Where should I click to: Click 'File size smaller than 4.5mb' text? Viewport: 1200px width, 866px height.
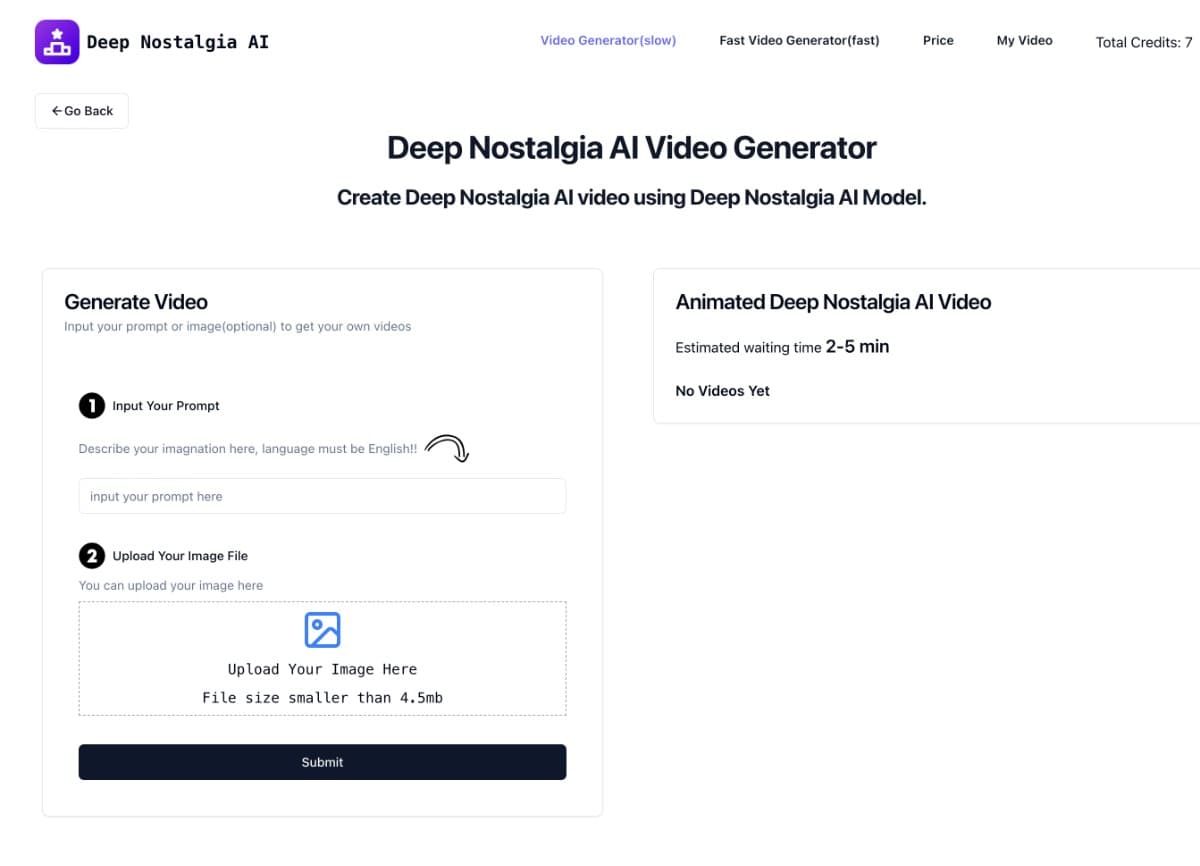click(322, 698)
